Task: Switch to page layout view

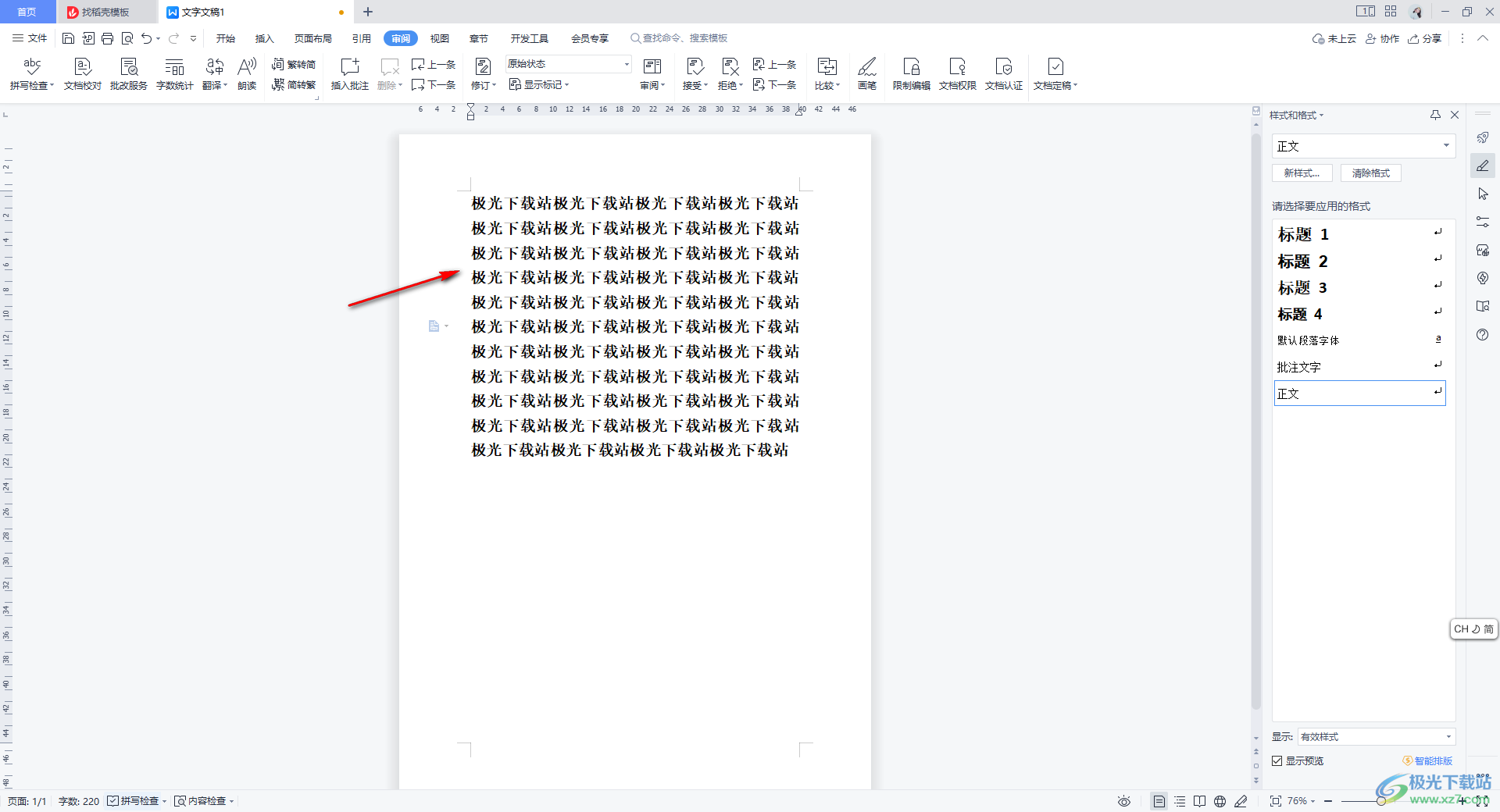Action: (1159, 801)
